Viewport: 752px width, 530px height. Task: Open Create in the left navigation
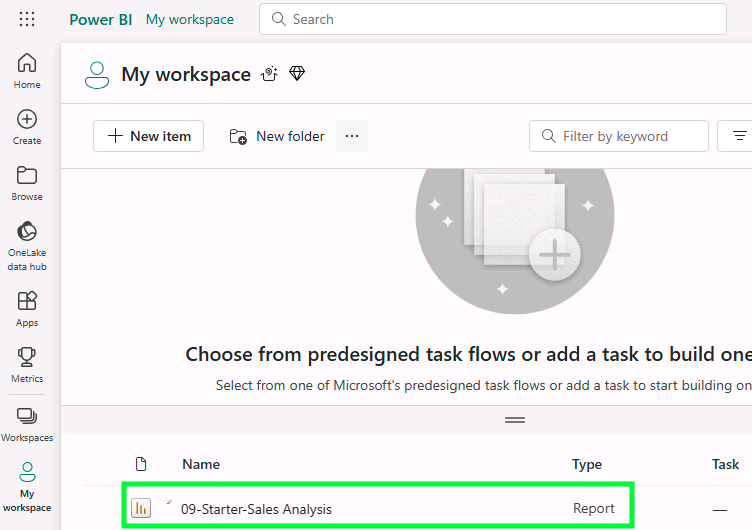coord(27,127)
